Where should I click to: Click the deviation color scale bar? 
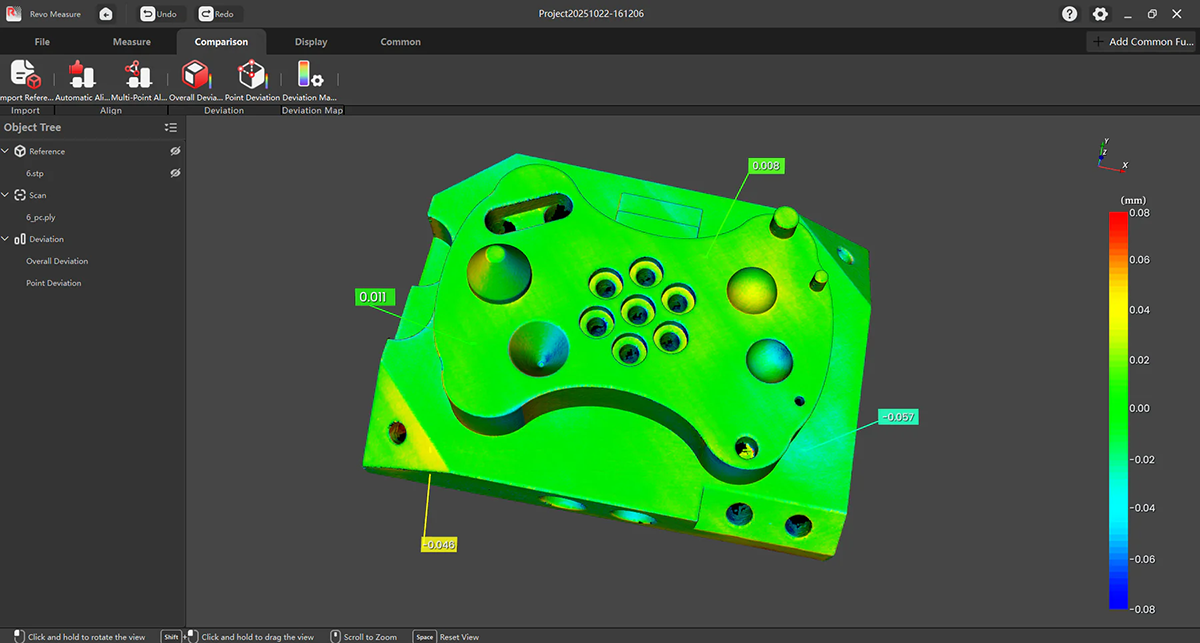pyautogui.click(x=1118, y=410)
